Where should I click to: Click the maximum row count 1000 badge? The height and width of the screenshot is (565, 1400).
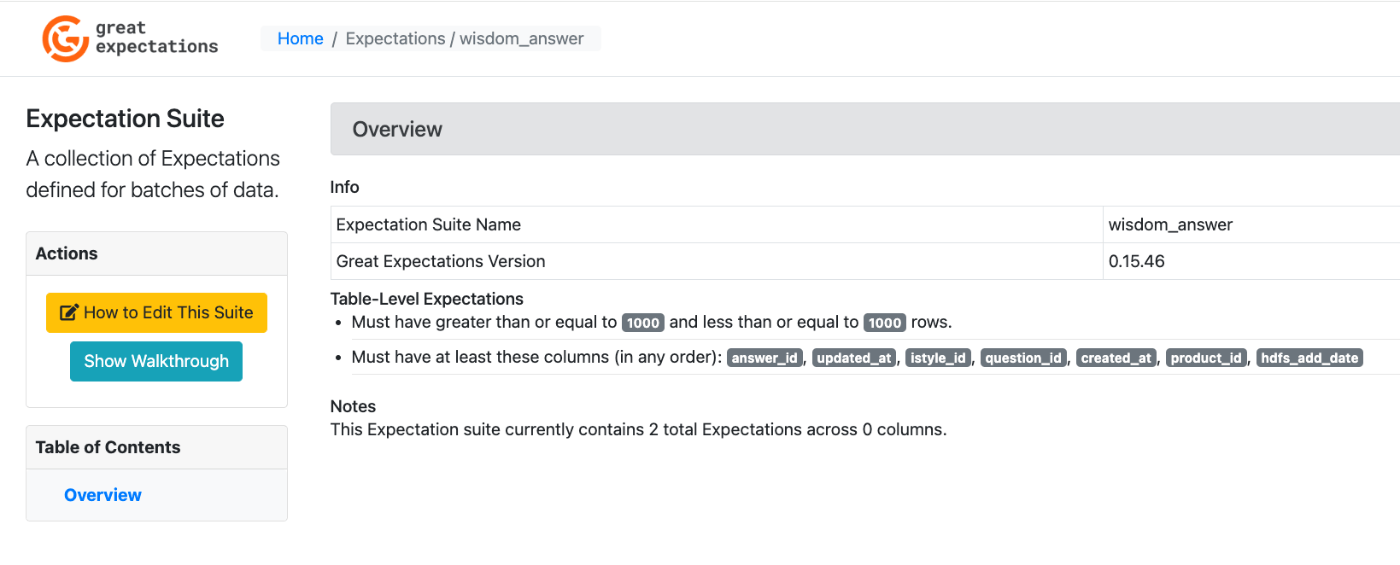pos(885,323)
